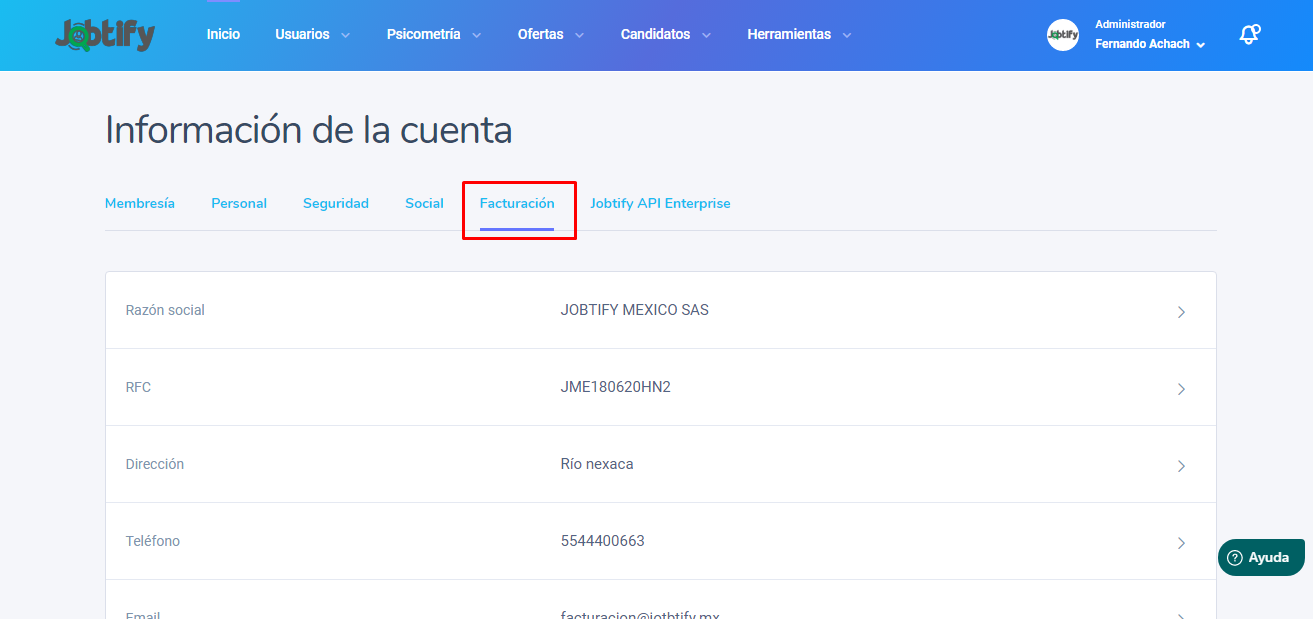Click the Información de la cuenta heading
The height and width of the screenshot is (619, 1313).
pos(309,130)
